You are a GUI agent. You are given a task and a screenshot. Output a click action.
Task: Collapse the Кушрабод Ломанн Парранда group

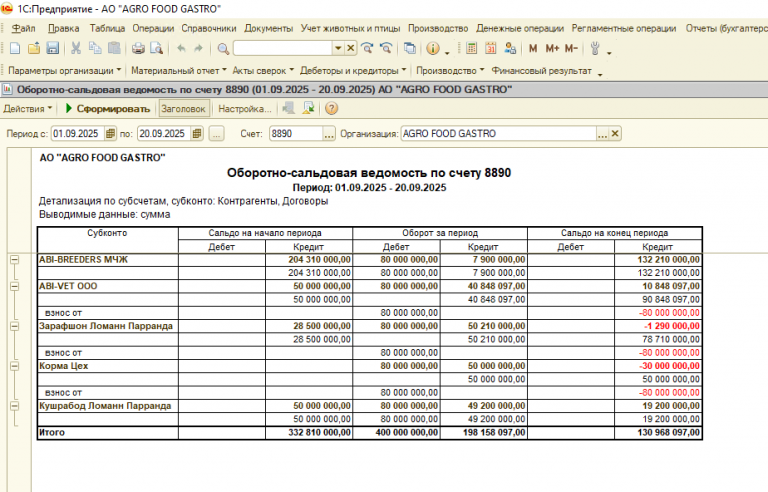click(15, 406)
